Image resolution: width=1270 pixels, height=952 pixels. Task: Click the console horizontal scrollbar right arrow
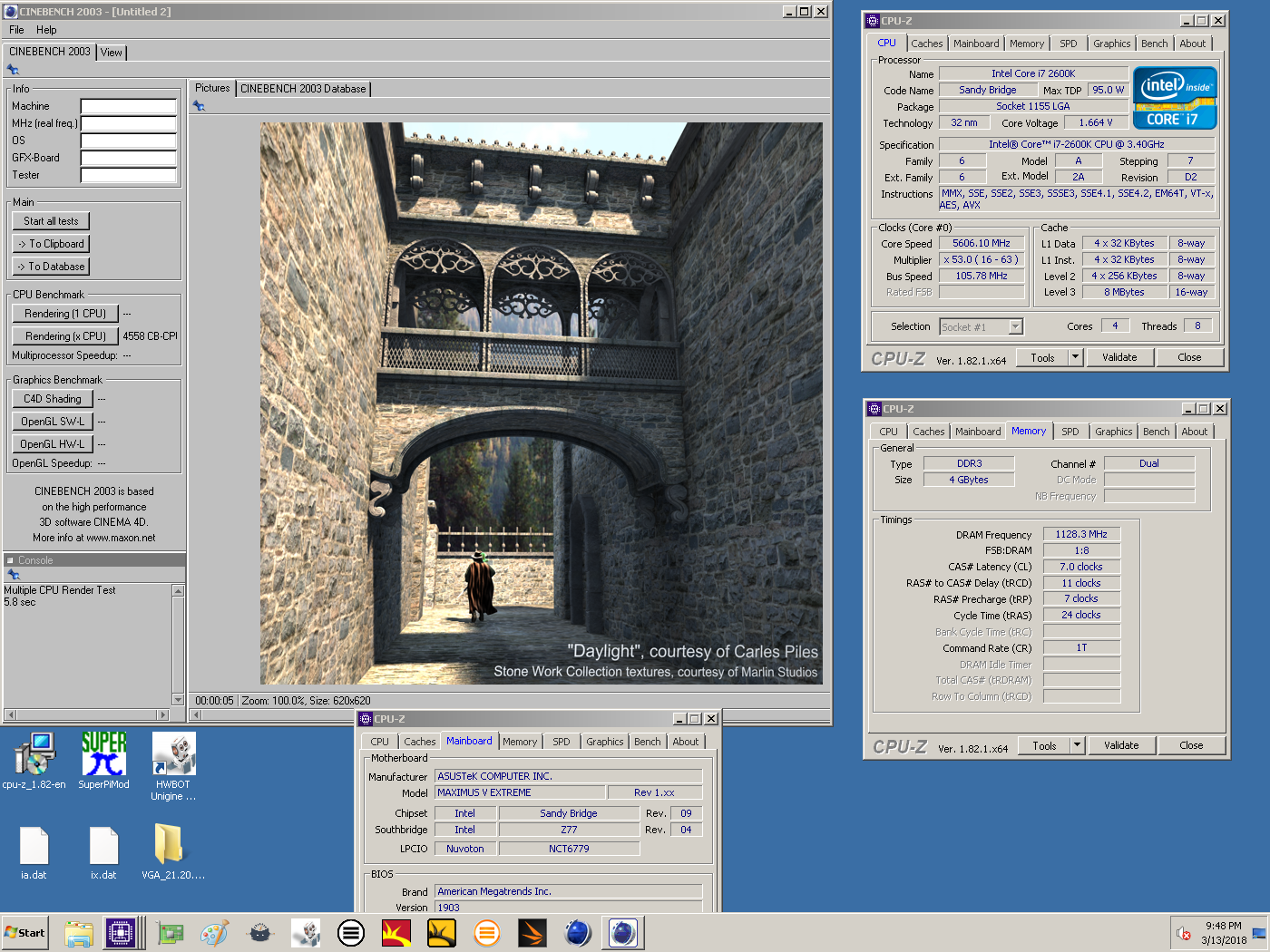[x=163, y=714]
